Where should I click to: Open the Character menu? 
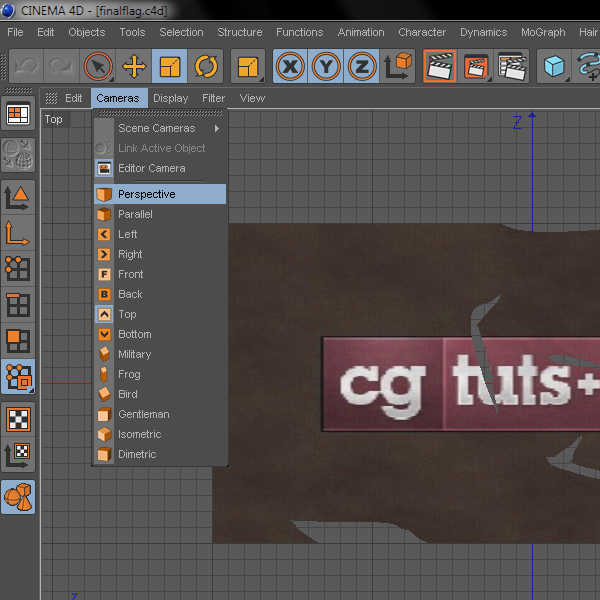coord(422,32)
